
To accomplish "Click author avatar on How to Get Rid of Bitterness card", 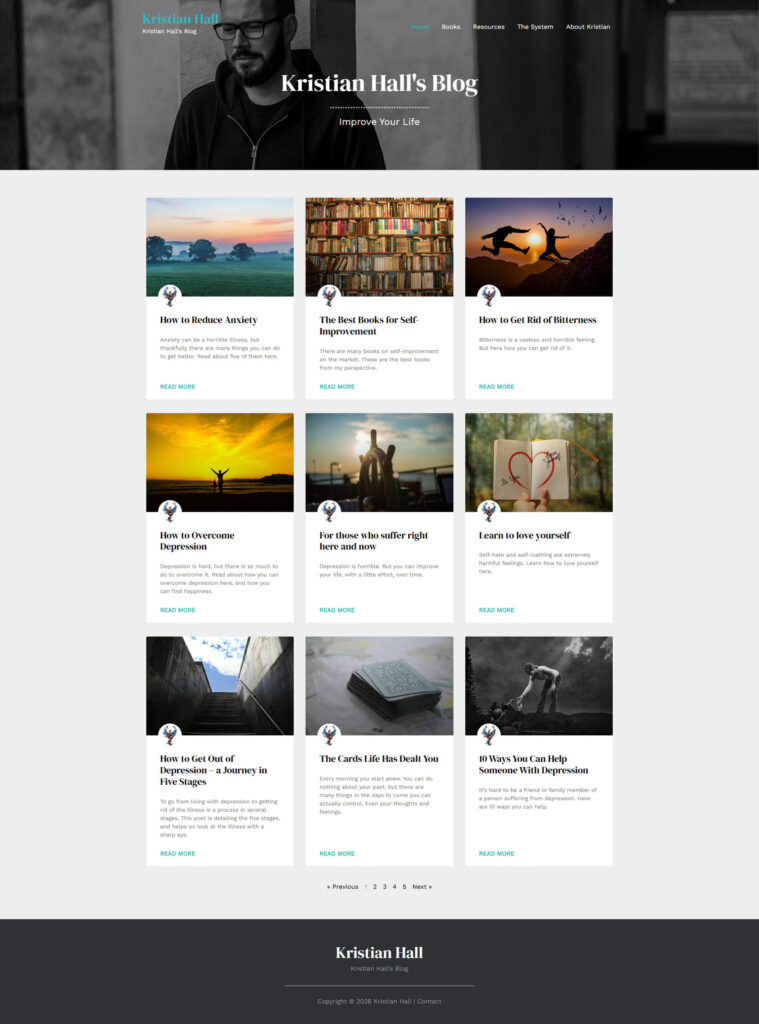I will (489, 296).
